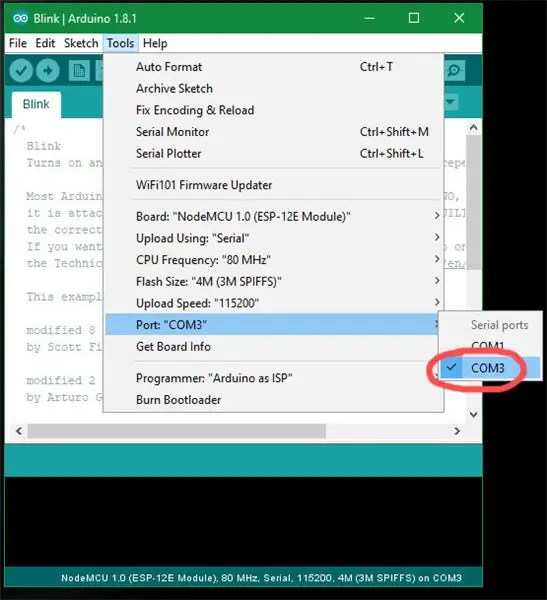Expand the CPU Frequency 80 MHz submenu
The width and height of the screenshot is (547, 600).
[273, 260]
